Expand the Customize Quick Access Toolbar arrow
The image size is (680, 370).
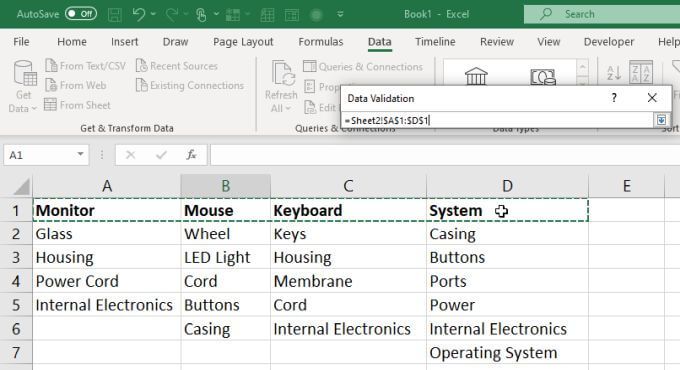pos(340,14)
